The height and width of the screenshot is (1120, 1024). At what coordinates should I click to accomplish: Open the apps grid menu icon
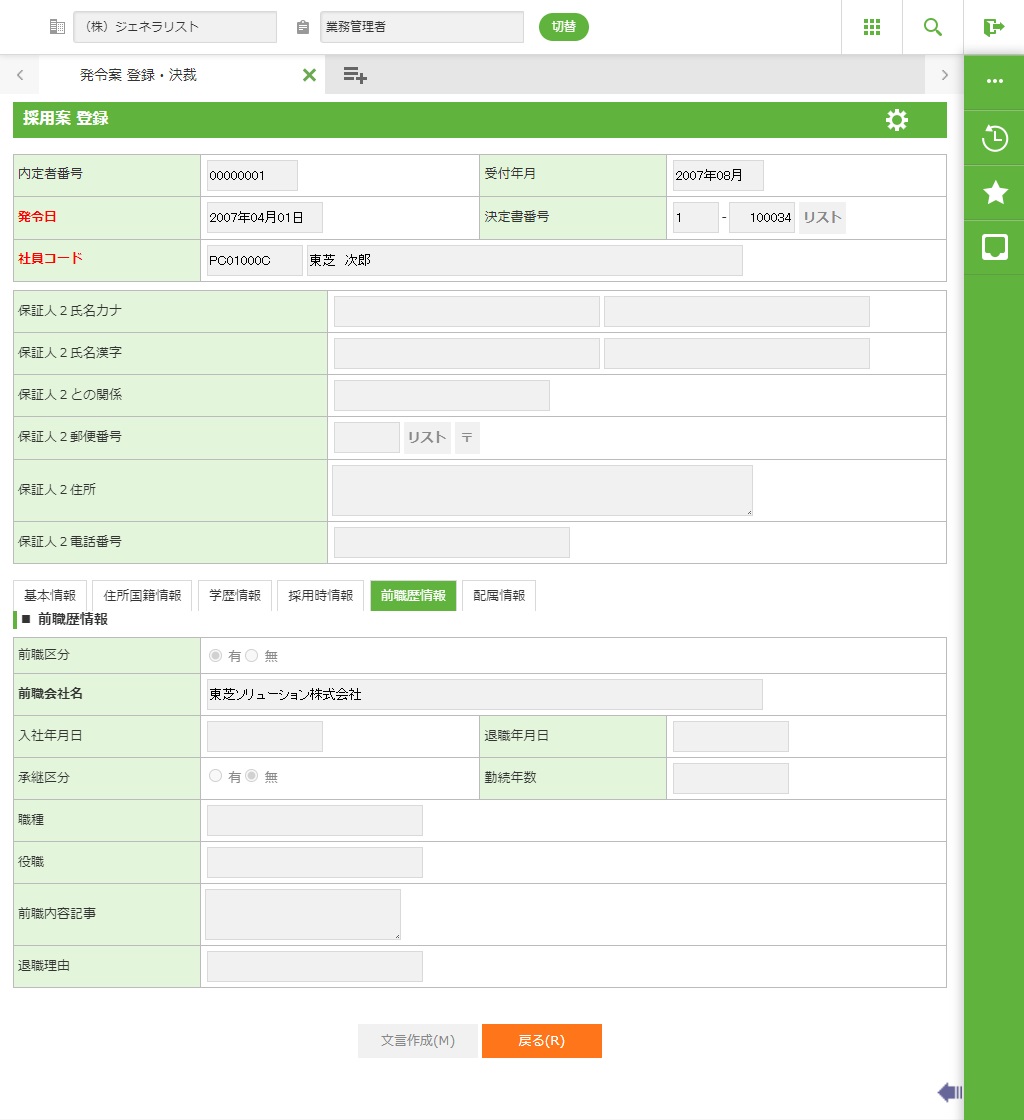872,27
